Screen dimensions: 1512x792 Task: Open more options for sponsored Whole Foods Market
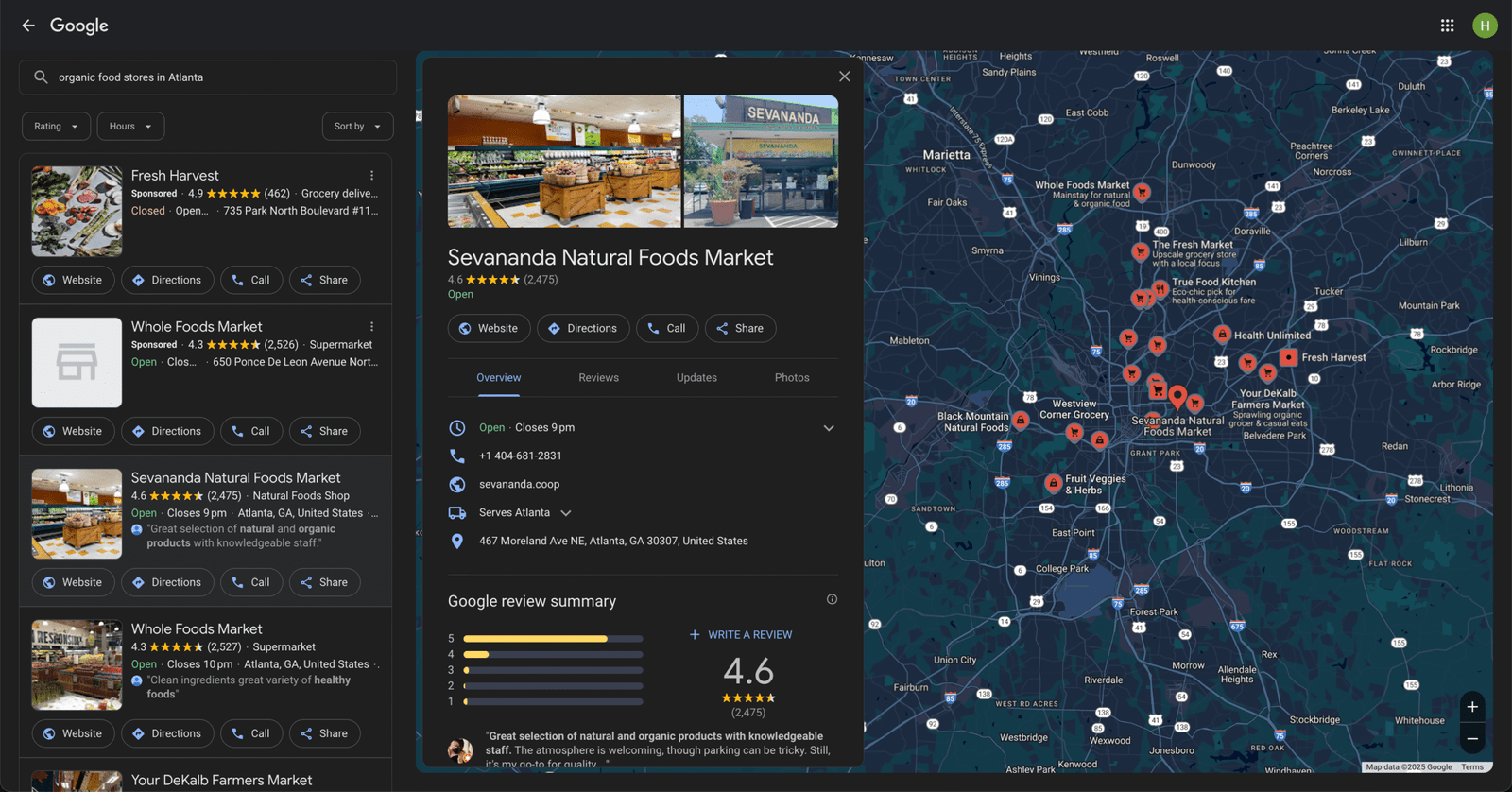point(372,327)
